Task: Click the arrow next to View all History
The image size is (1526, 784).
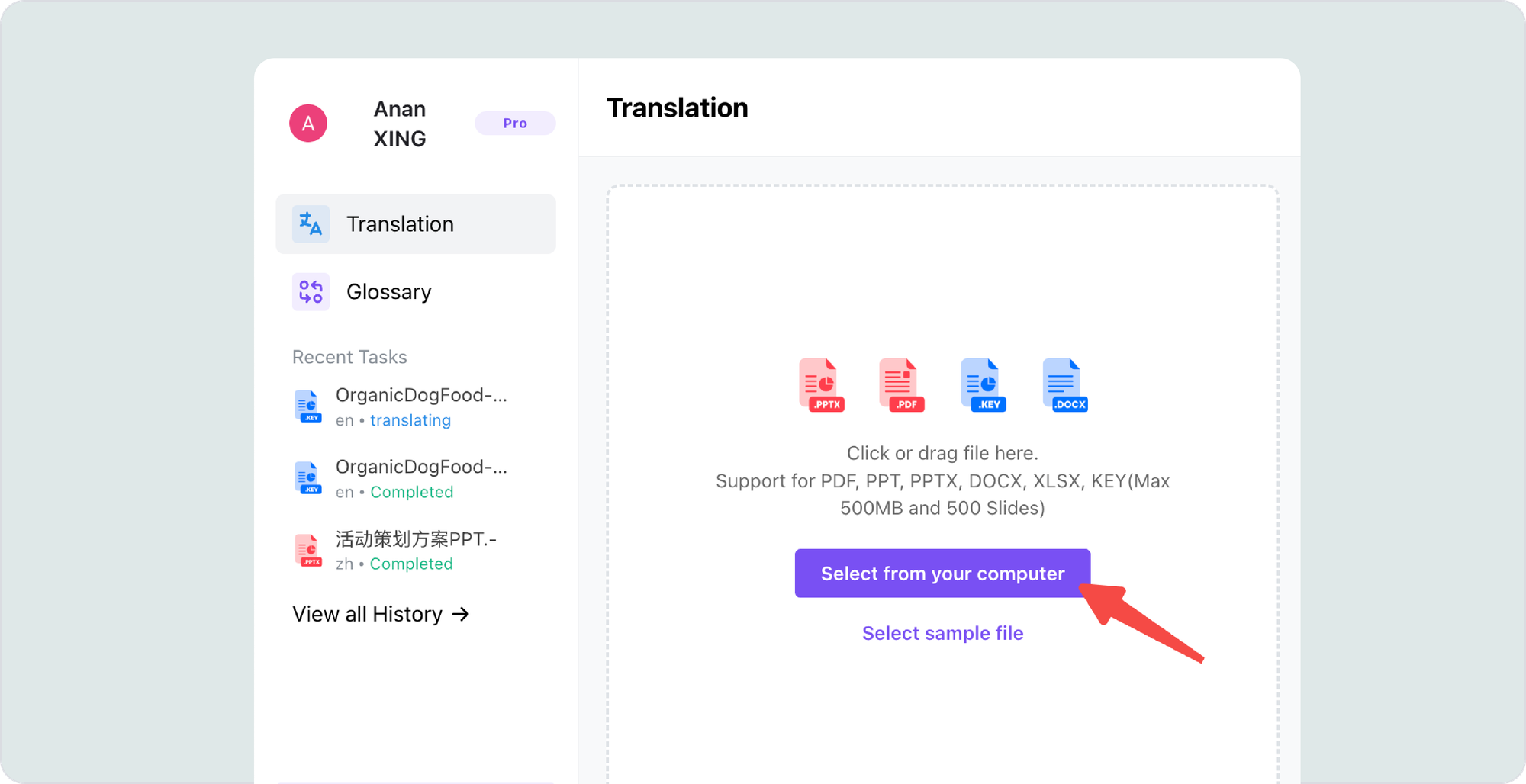Action: [461, 615]
